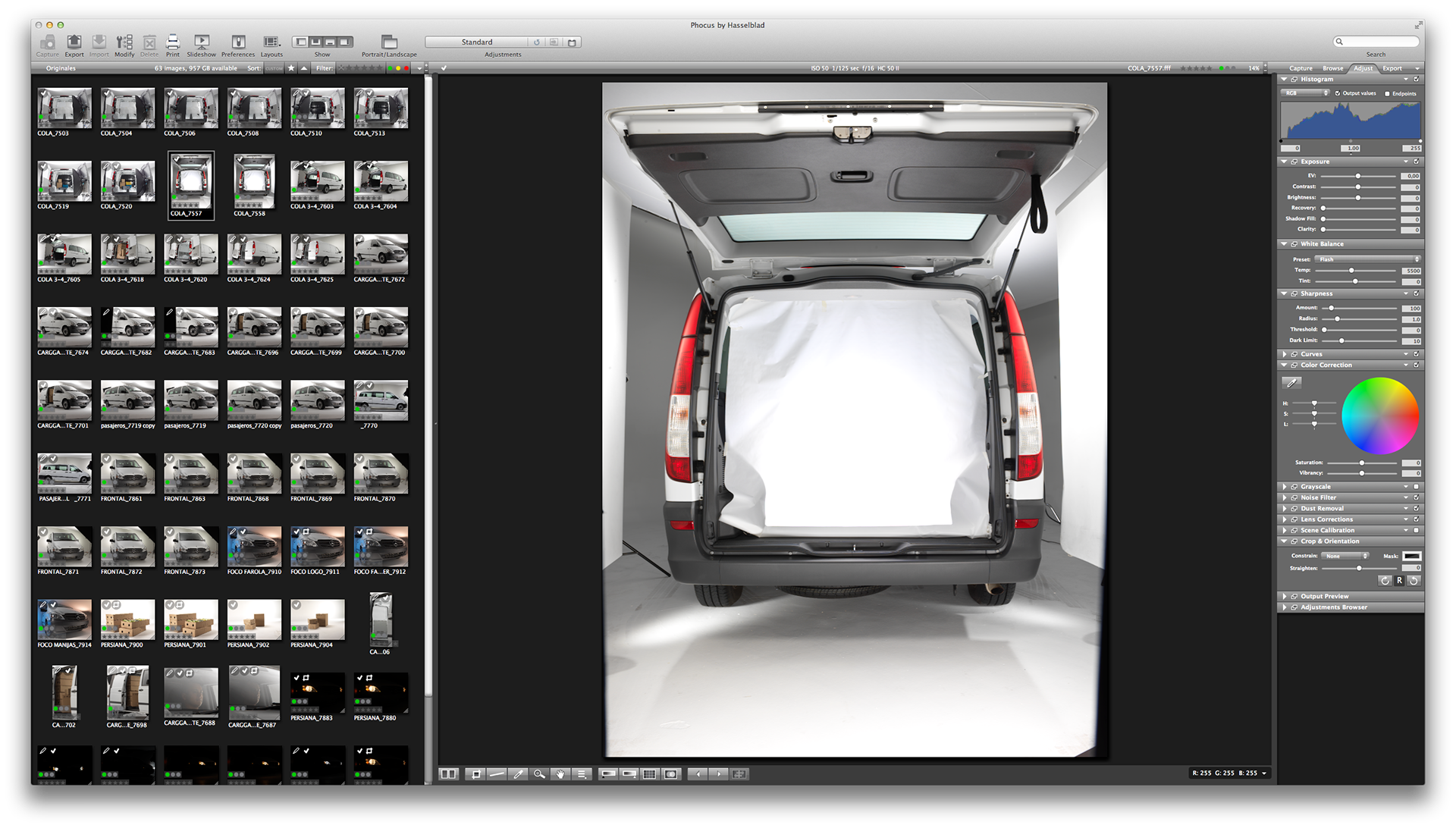Go to next image arrow button
1456x828 pixels.
point(719,774)
